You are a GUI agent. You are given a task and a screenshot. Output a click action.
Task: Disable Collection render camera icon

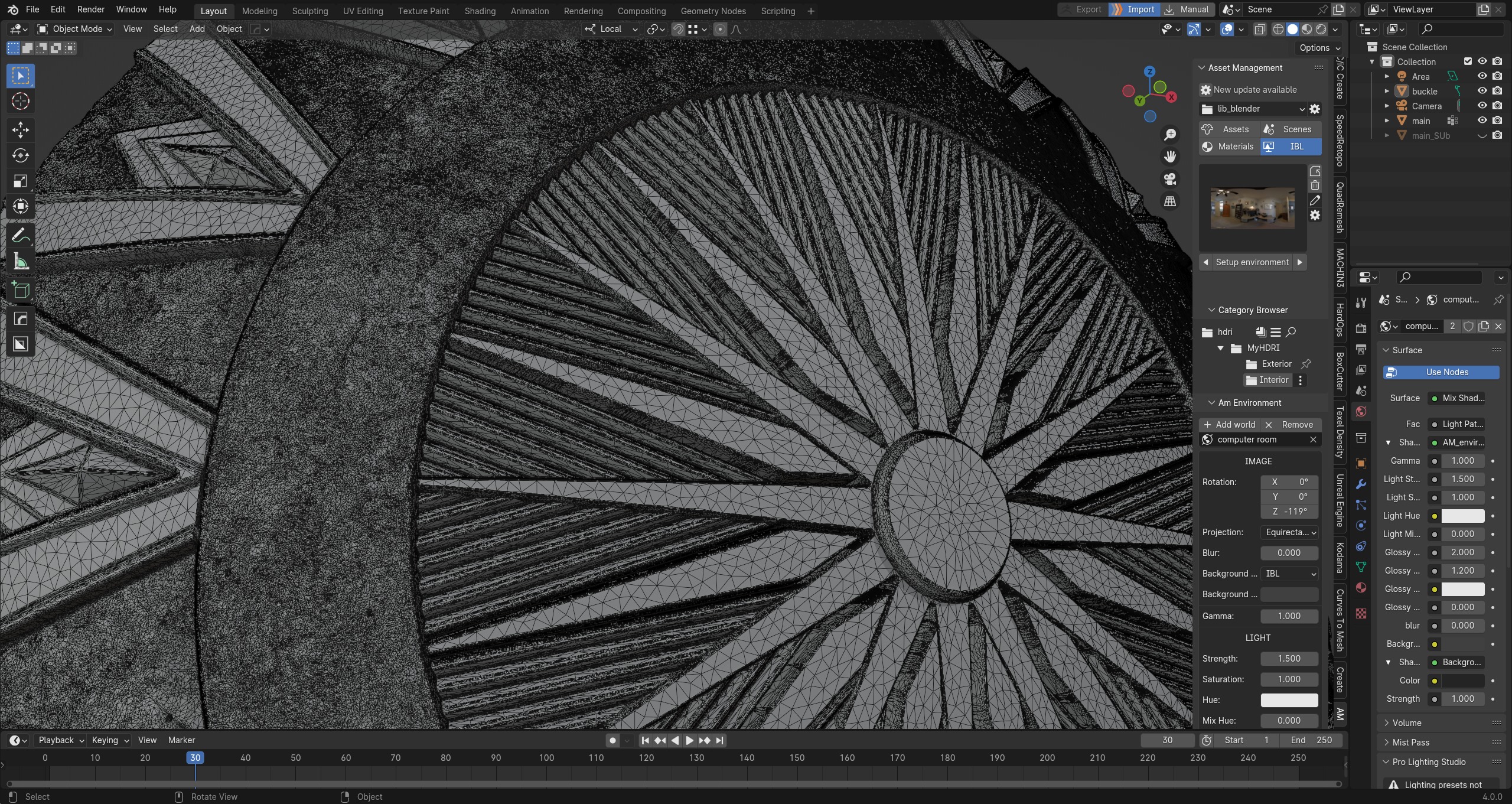pyautogui.click(x=1497, y=61)
